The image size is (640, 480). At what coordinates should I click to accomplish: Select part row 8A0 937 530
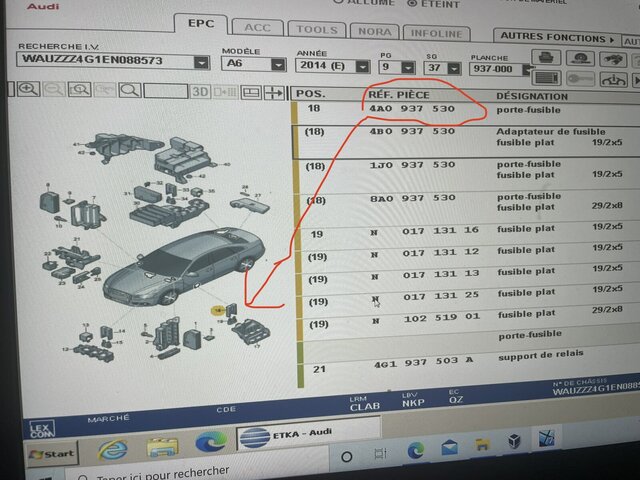point(466,207)
